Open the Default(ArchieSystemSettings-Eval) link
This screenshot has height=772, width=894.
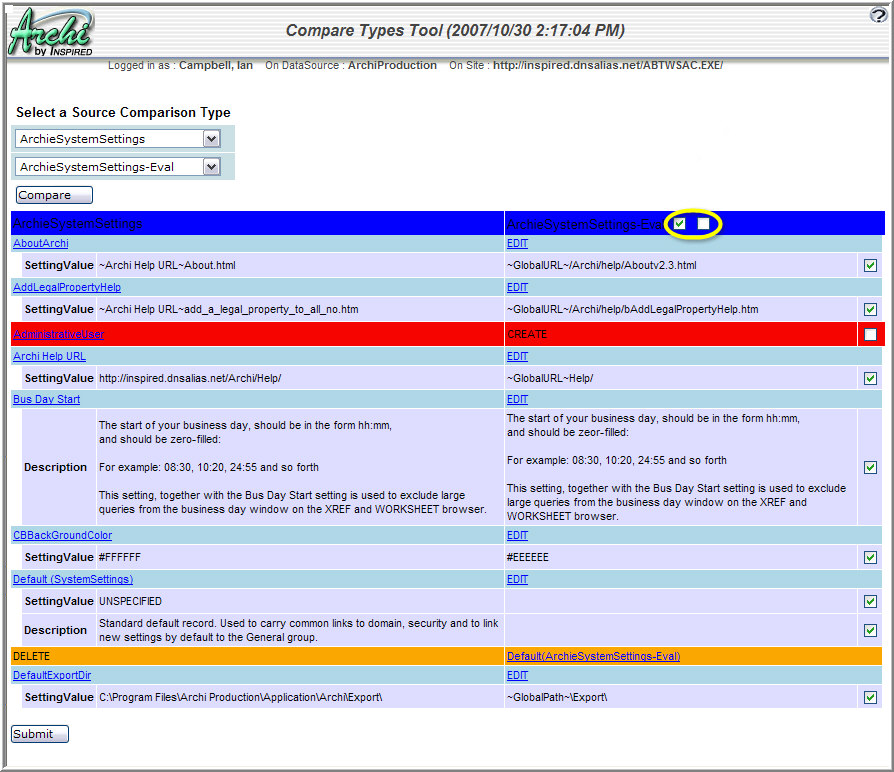coord(593,656)
